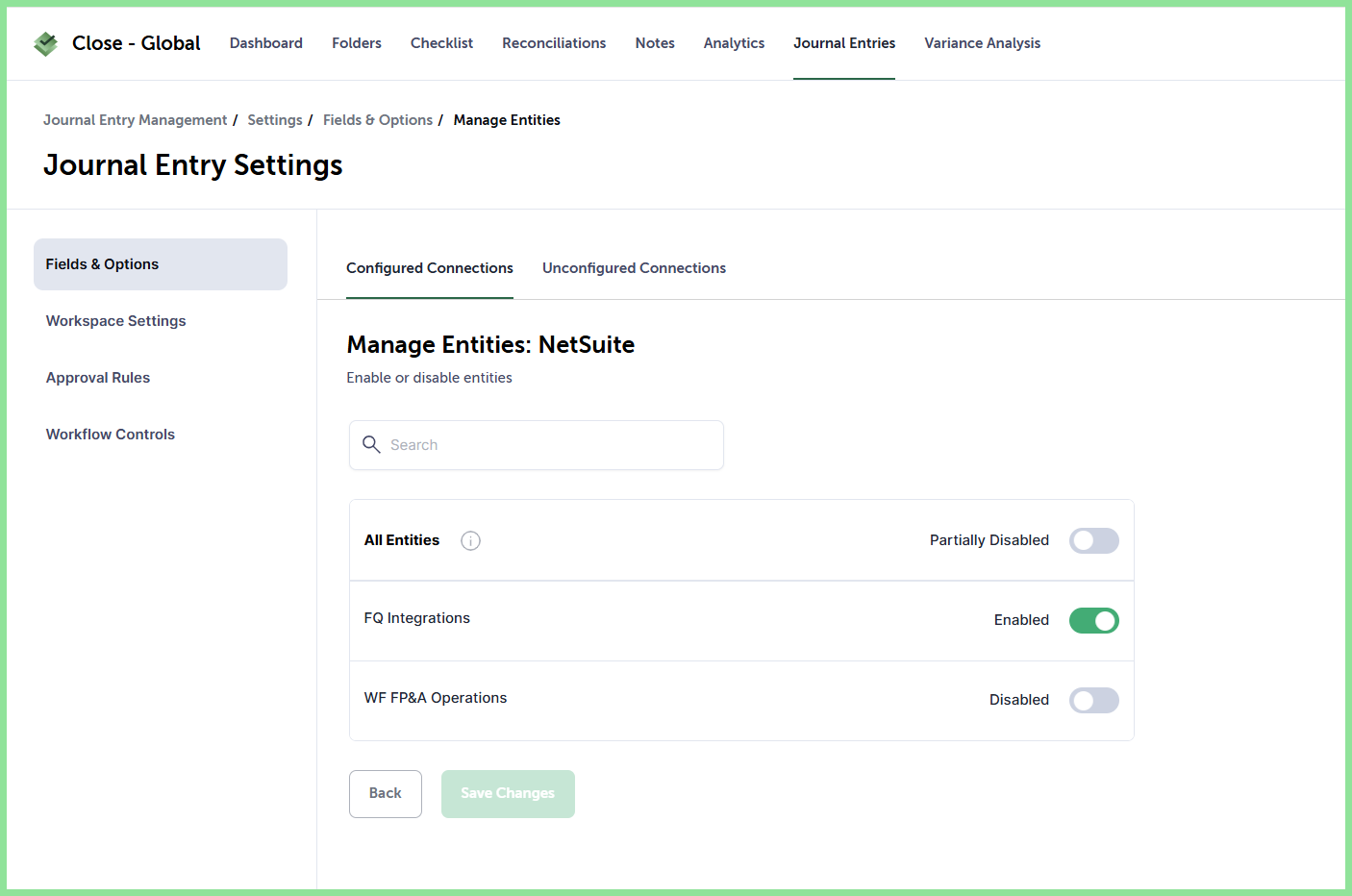Screen dimensions: 1352x896
Task: Select Fields & Options in the sidebar
Action: click(161, 264)
